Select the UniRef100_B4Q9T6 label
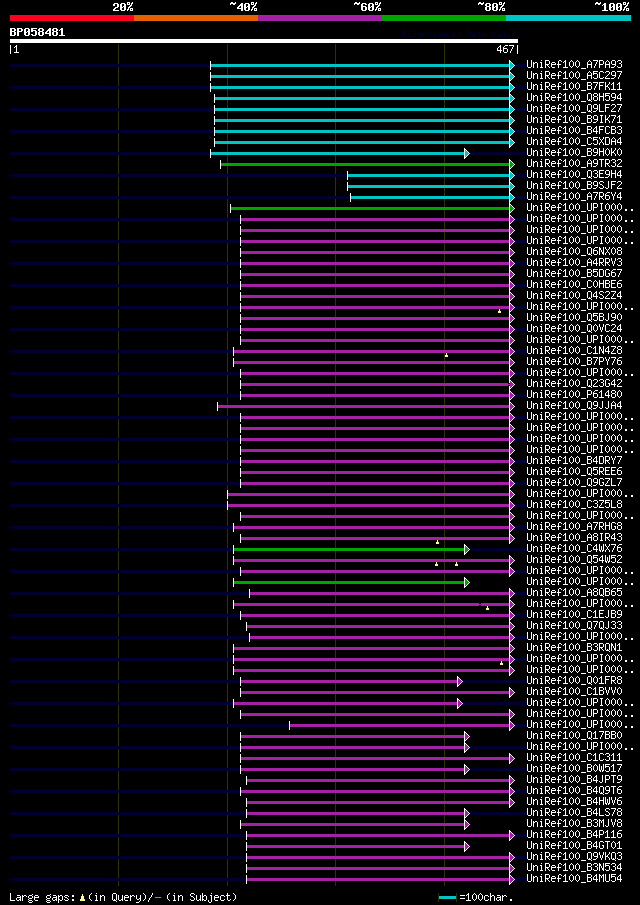This screenshot has height=905, width=640. [574, 790]
